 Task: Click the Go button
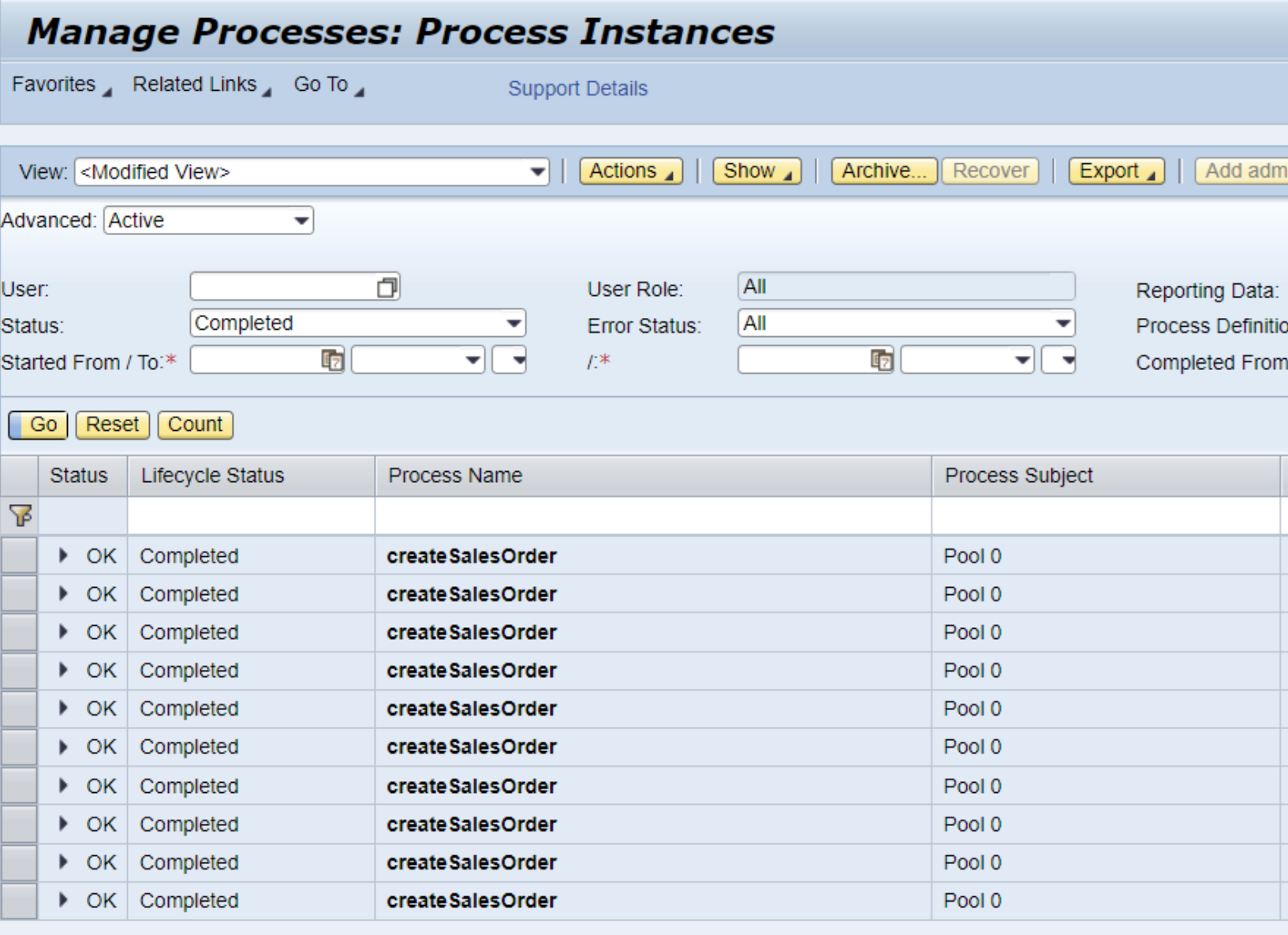coord(38,424)
